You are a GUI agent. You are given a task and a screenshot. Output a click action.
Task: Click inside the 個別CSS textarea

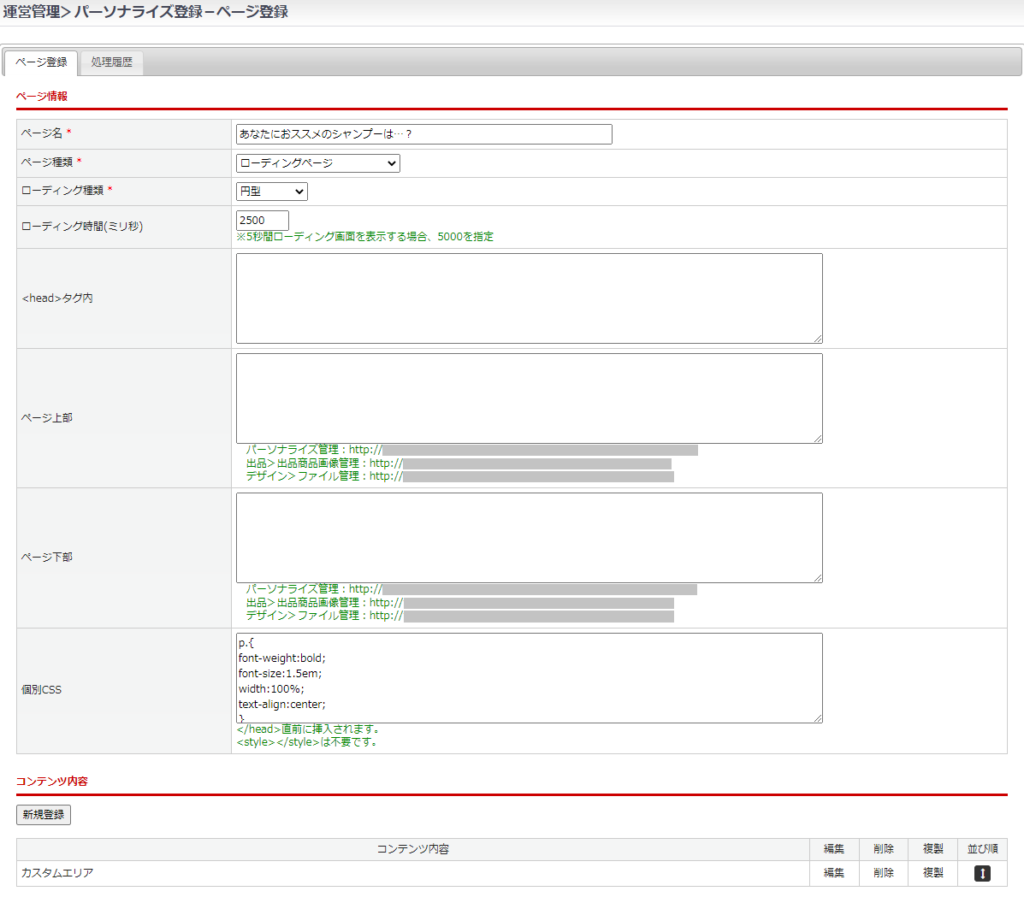[529, 677]
